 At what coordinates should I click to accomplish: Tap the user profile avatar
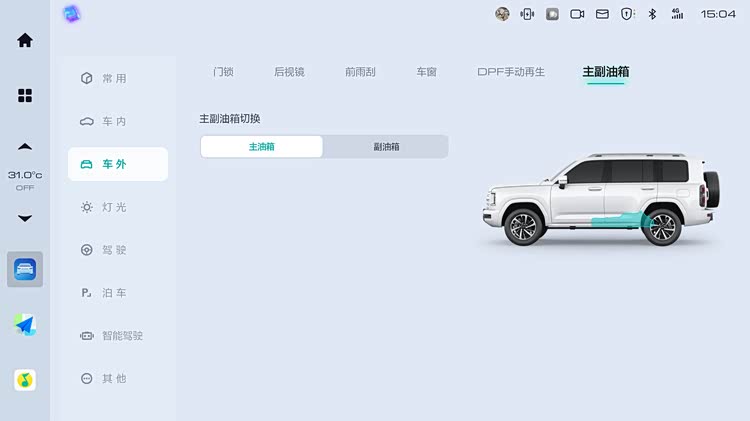(502, 14)
